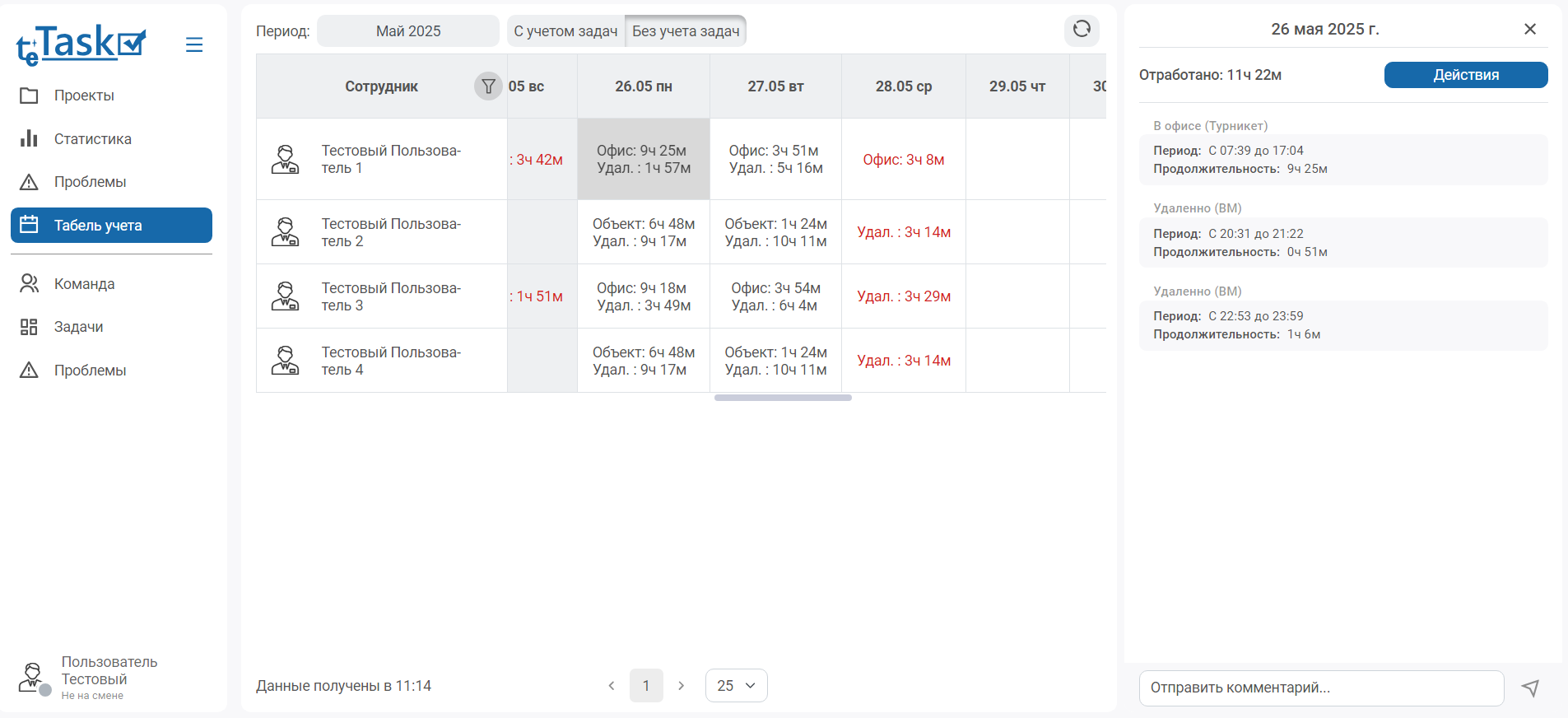Navigate to Команда section
Viewport: 1568px width, 718px height.
84,284
